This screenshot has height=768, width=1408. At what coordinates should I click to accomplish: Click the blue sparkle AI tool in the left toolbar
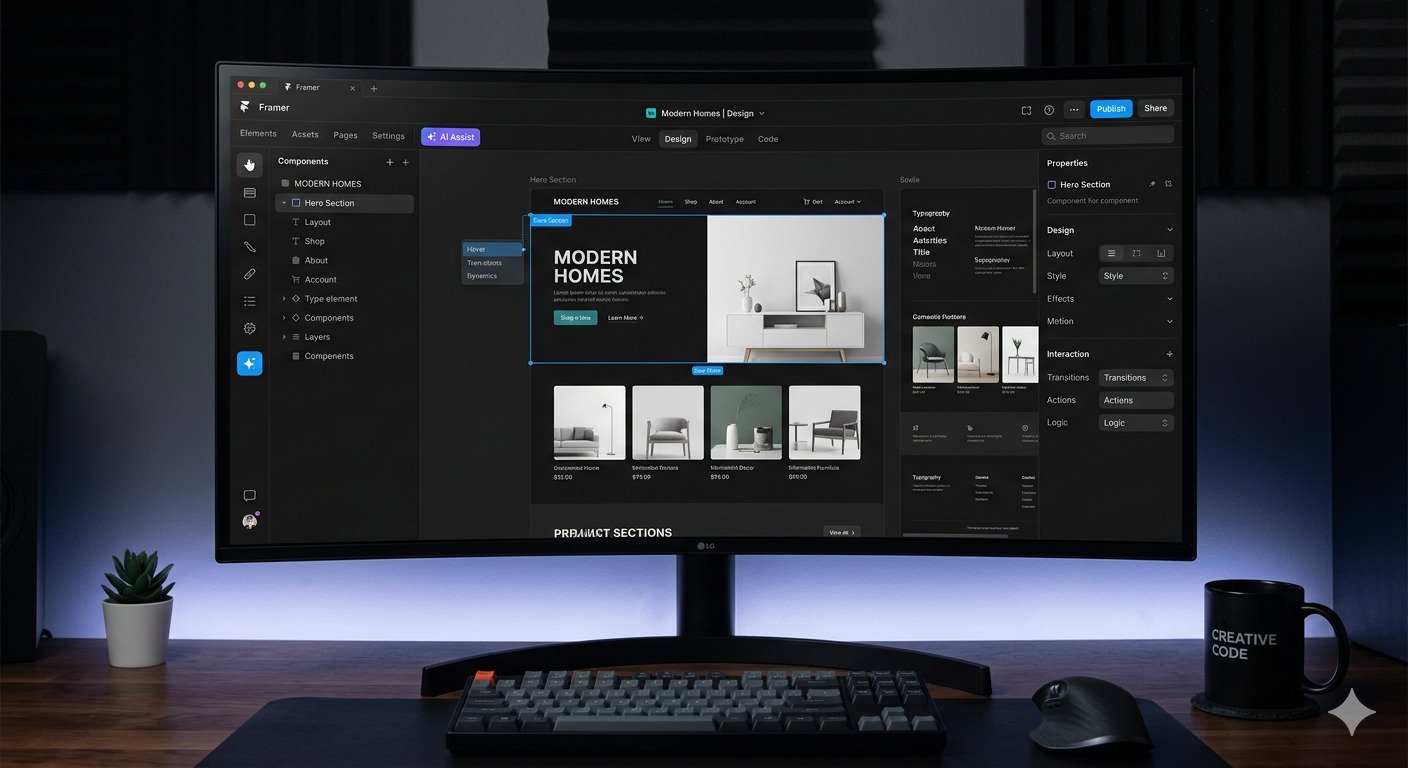(250, 364)
